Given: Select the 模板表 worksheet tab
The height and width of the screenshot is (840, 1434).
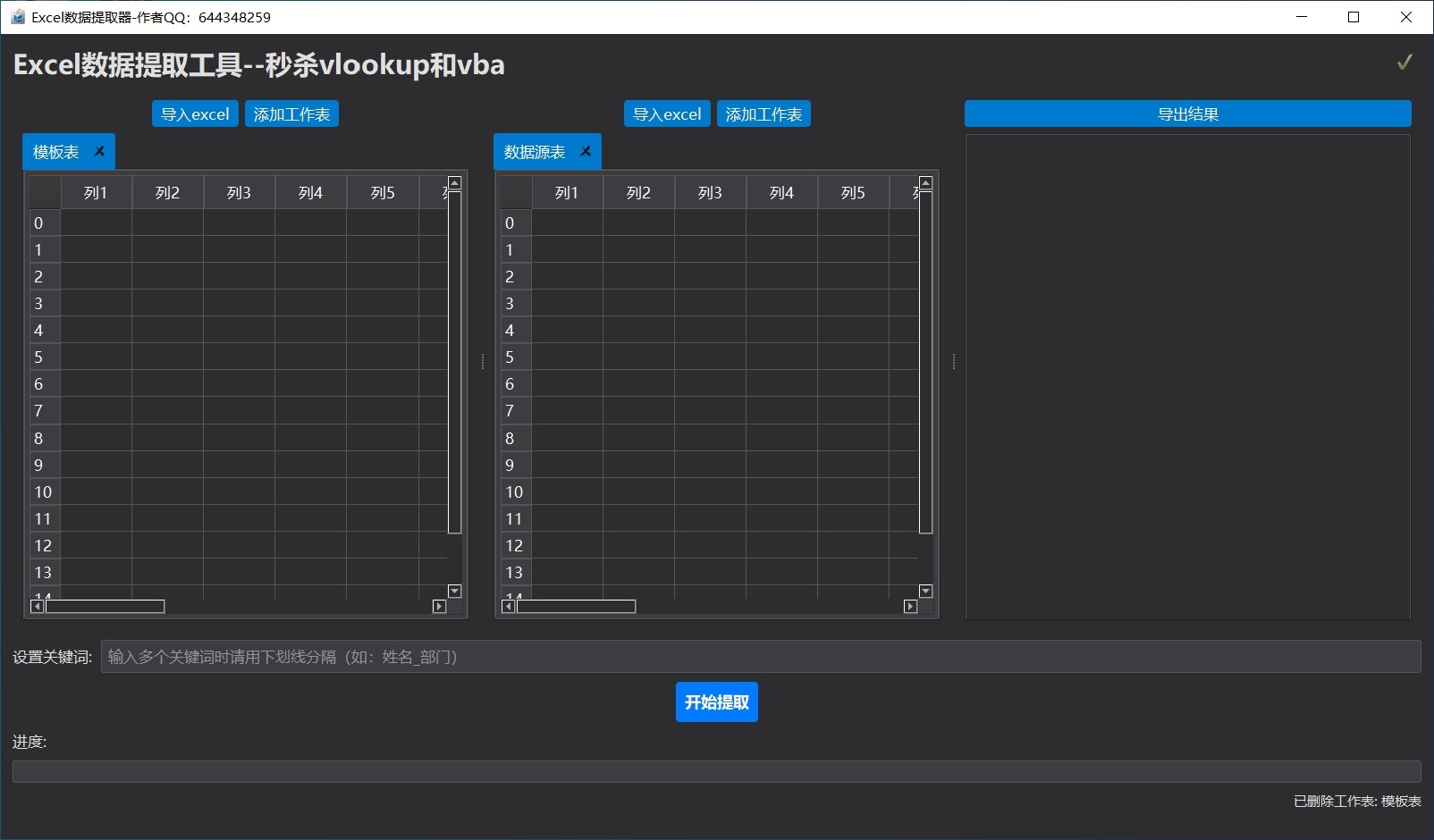Looking at the screenshot, I should (x=56, y=152).
